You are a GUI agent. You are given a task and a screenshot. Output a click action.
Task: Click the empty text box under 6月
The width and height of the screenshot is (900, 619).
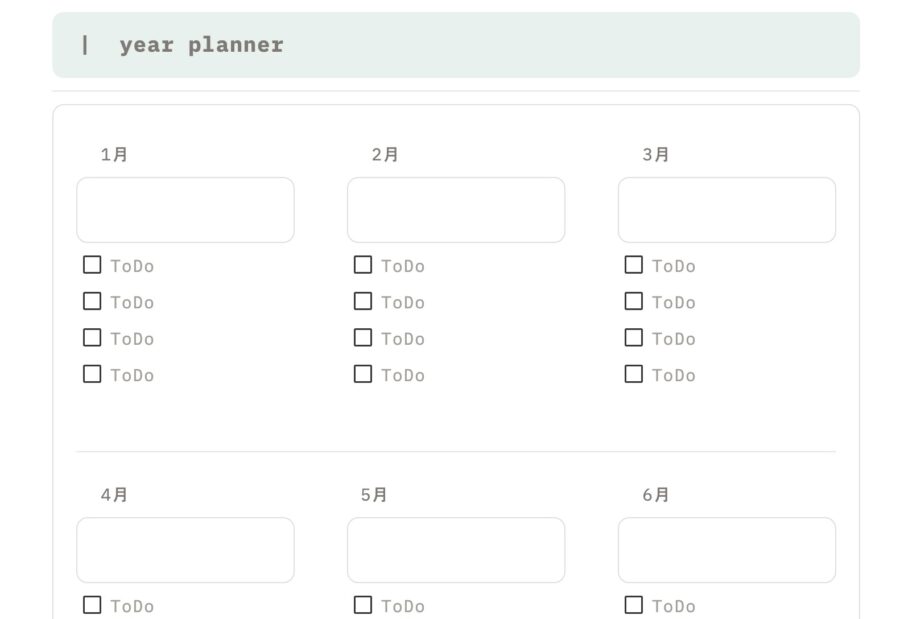click(x=727, y=550)
